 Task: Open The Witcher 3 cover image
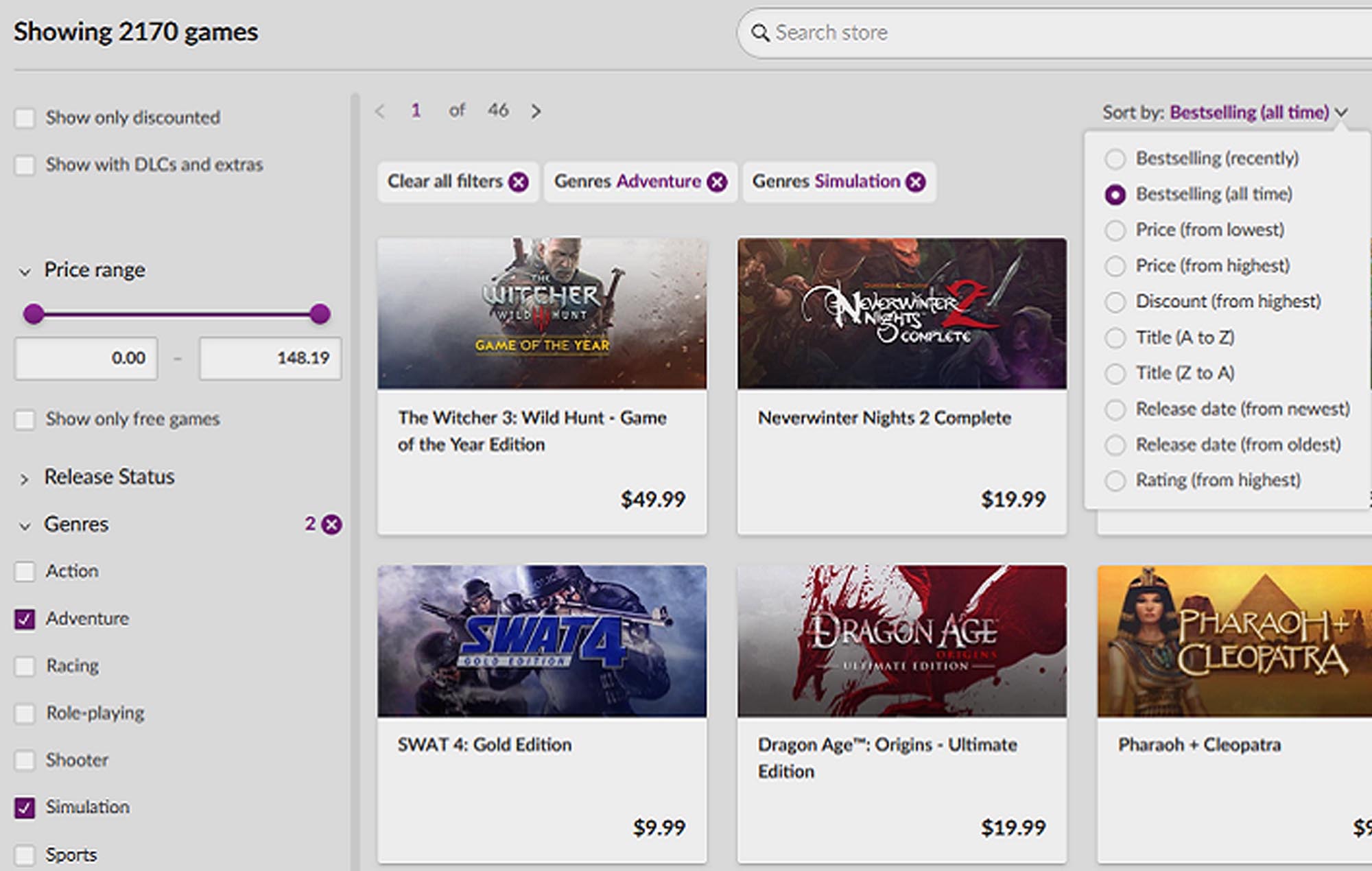point(542,313)
